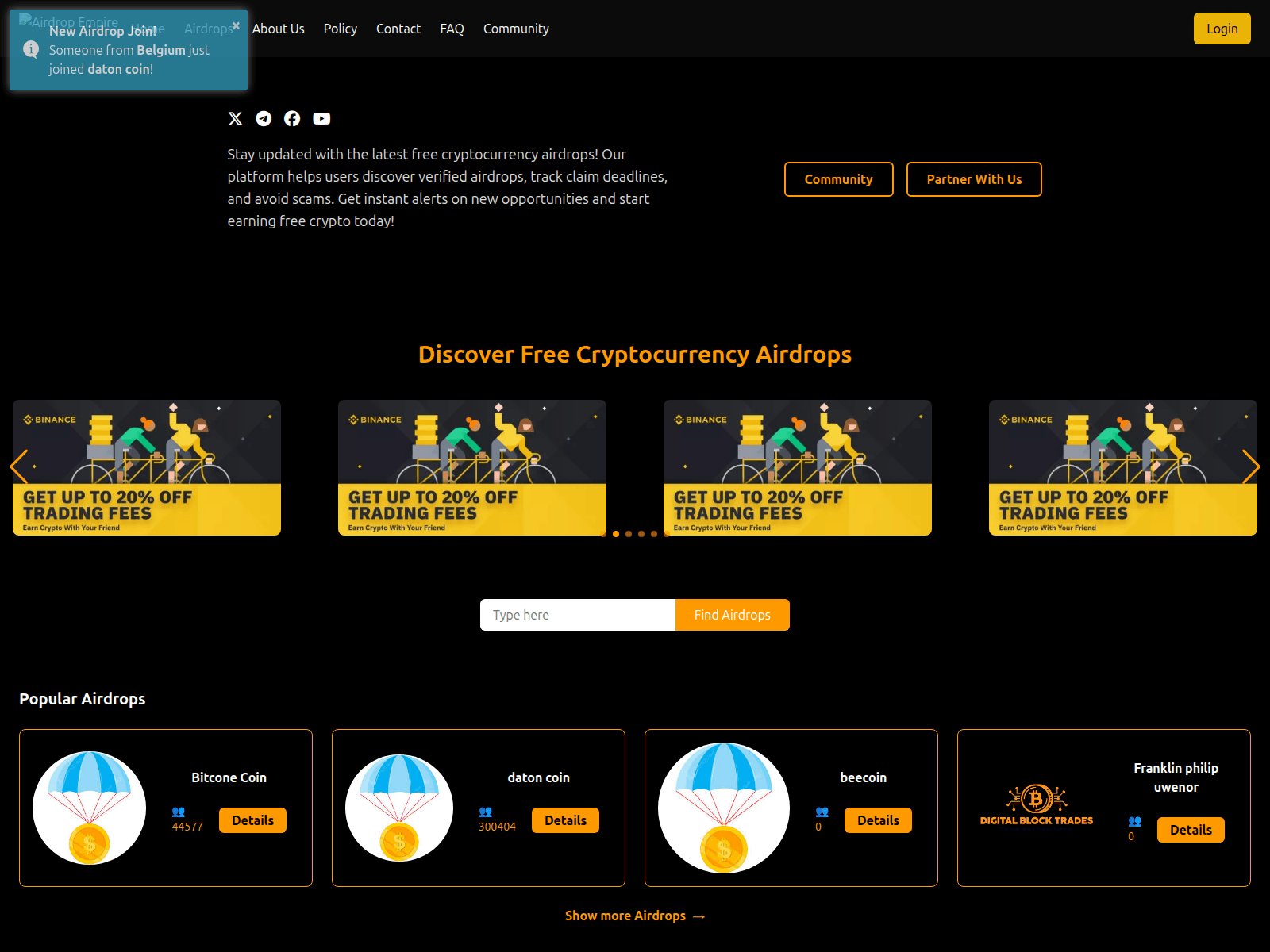
Task: Click the Find Airdrops search button
Action: point(733,615)
